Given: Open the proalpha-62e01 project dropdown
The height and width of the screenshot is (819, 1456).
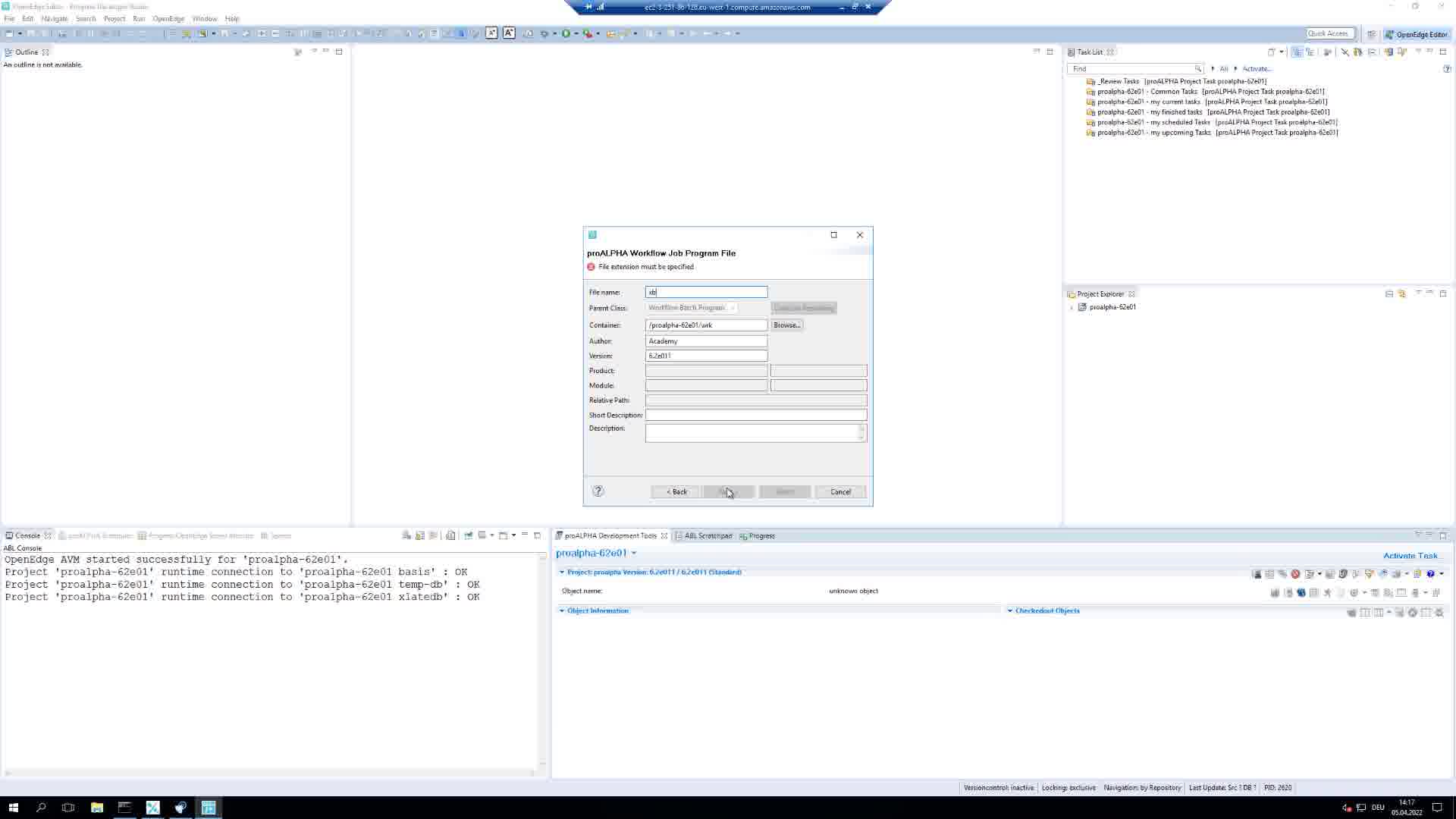Looking at the screenshot, I should coord(634,554).
